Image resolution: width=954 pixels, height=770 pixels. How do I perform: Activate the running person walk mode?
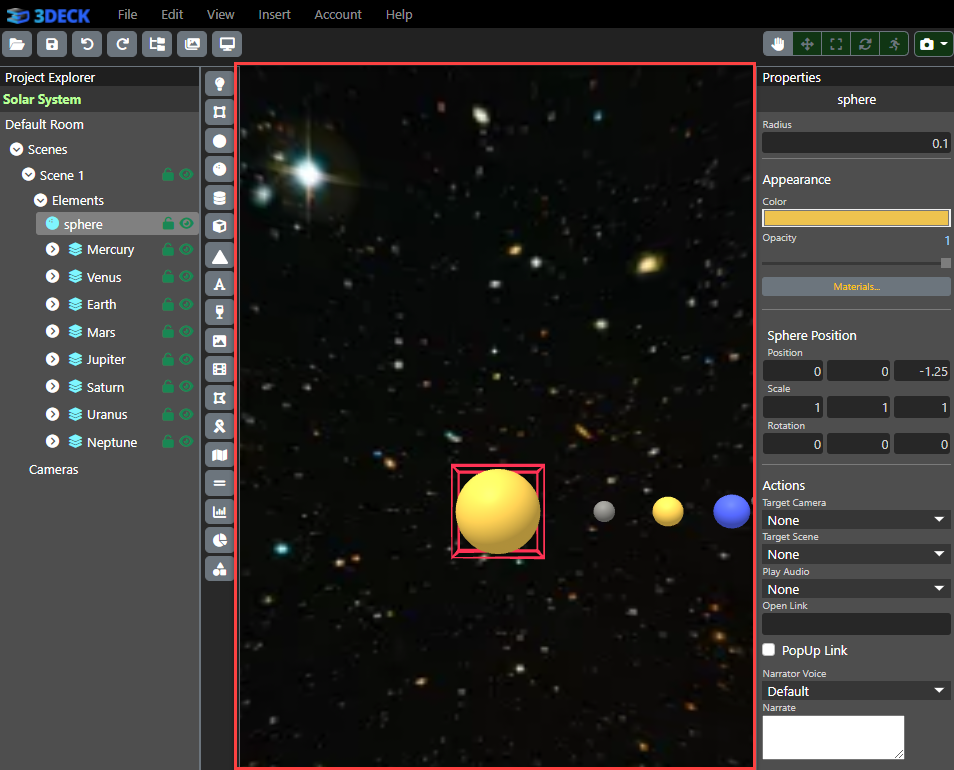893,44
